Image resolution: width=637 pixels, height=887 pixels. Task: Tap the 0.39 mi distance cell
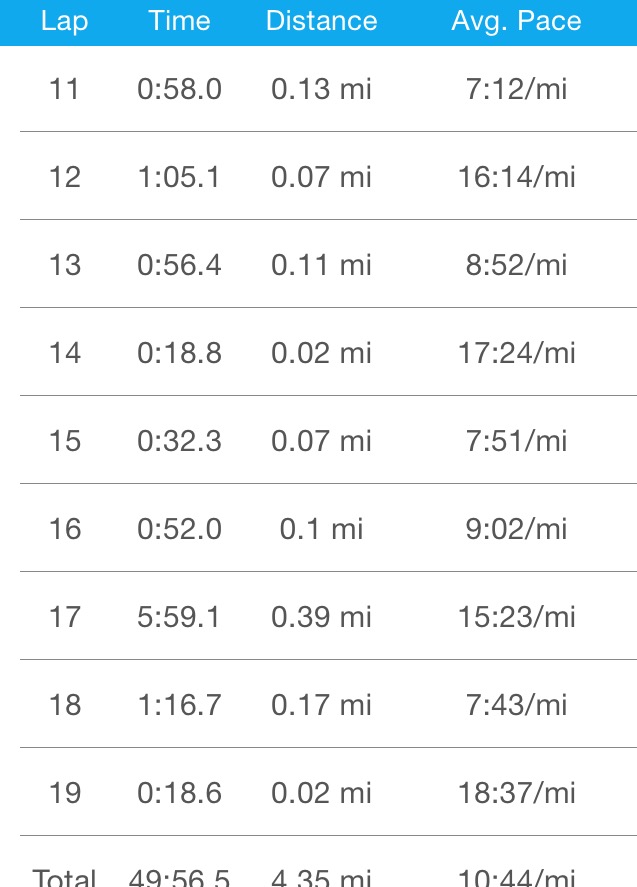[x=321, y=617]
